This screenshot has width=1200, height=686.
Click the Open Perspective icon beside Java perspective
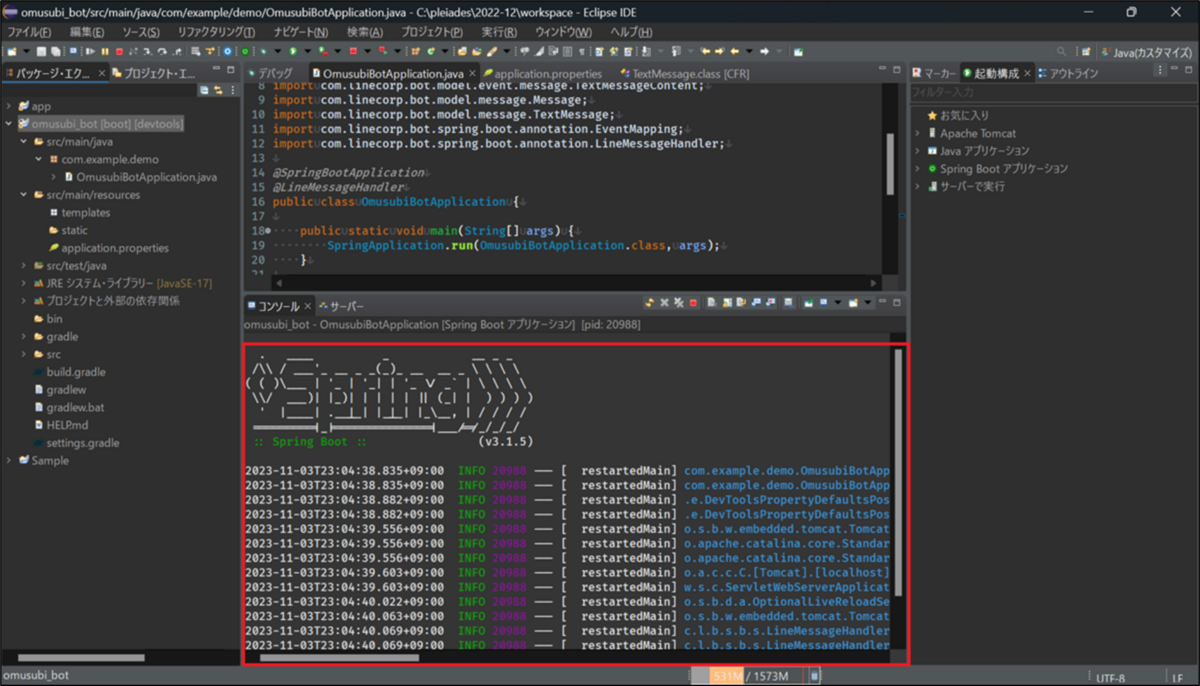pos(1085,51)
